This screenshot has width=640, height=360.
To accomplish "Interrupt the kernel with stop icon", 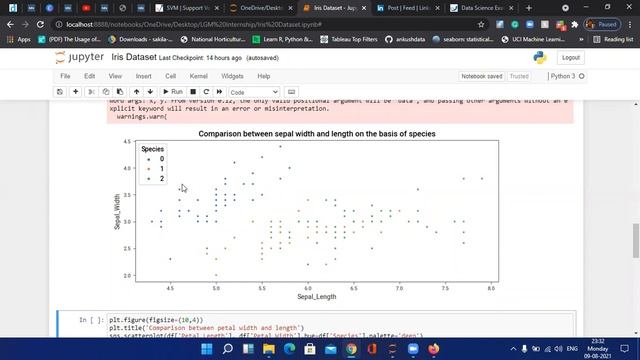I will [193, 92].
